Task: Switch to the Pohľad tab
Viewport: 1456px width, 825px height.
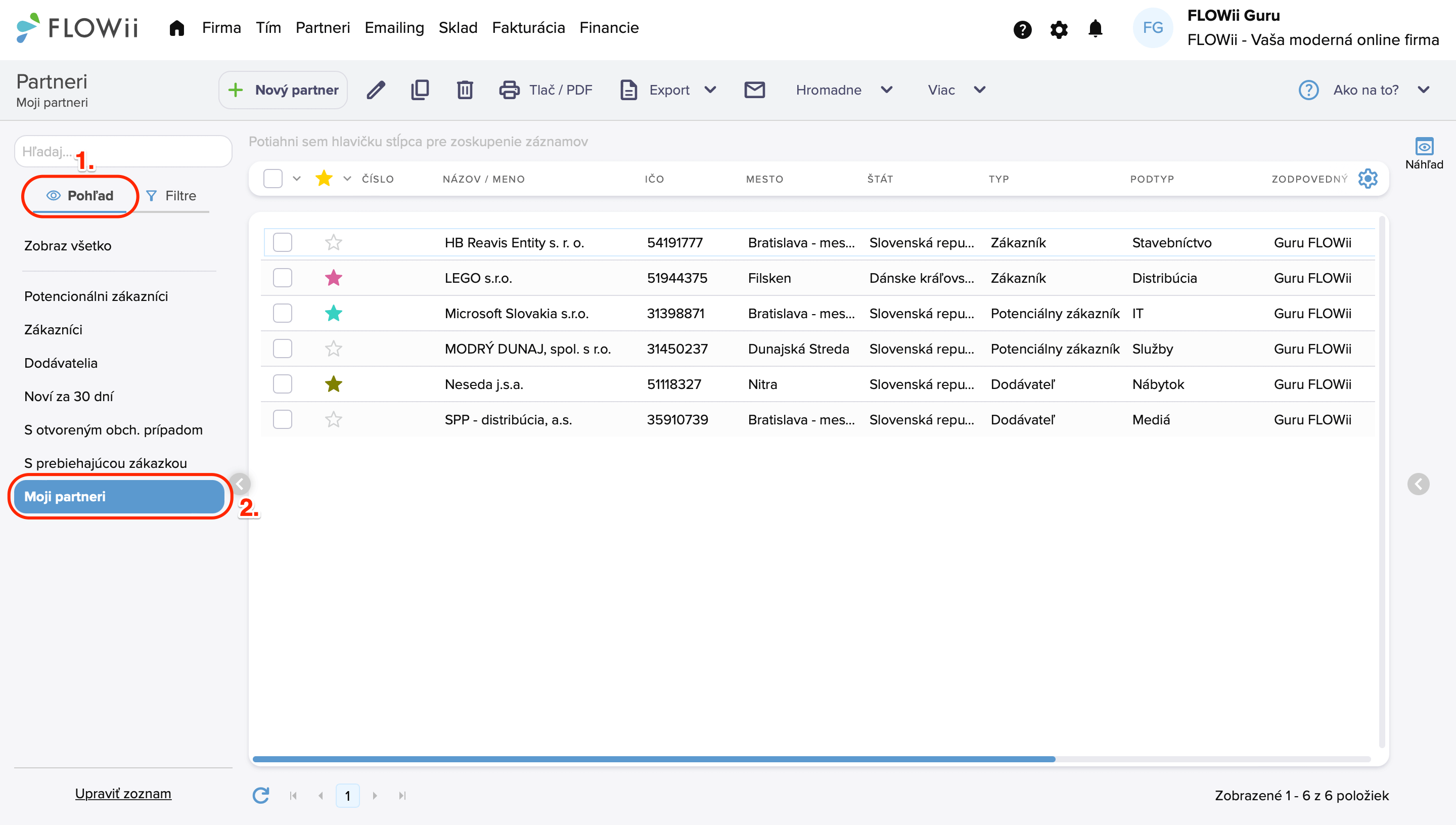Action: coord(80,196)
